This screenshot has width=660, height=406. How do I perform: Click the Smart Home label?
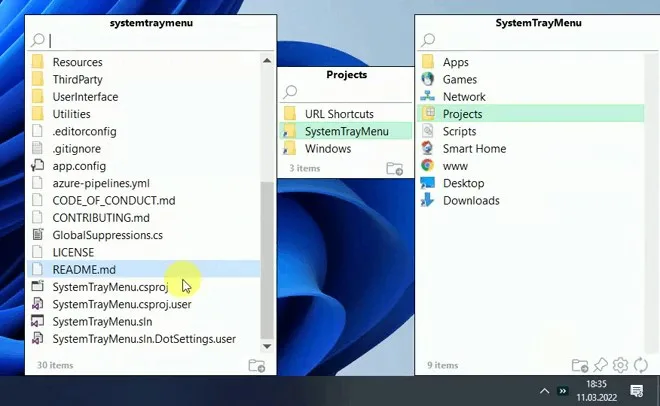pos(474,149)
